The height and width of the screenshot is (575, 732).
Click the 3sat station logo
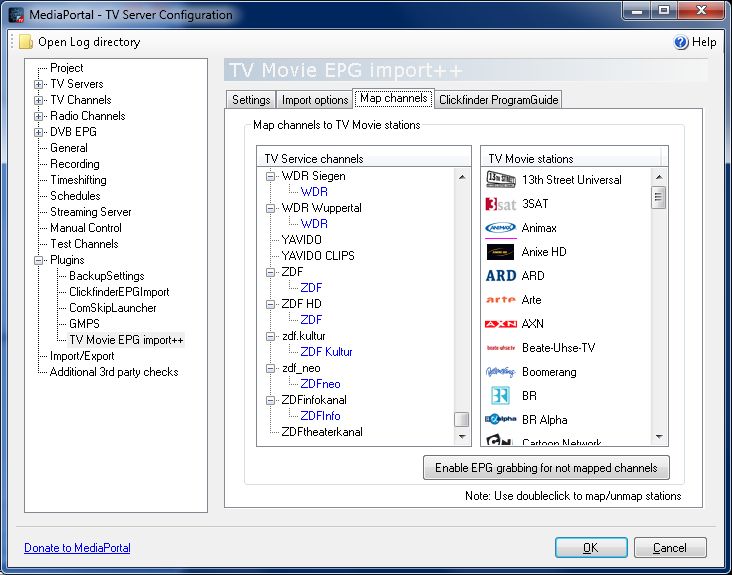coord(500,204)
